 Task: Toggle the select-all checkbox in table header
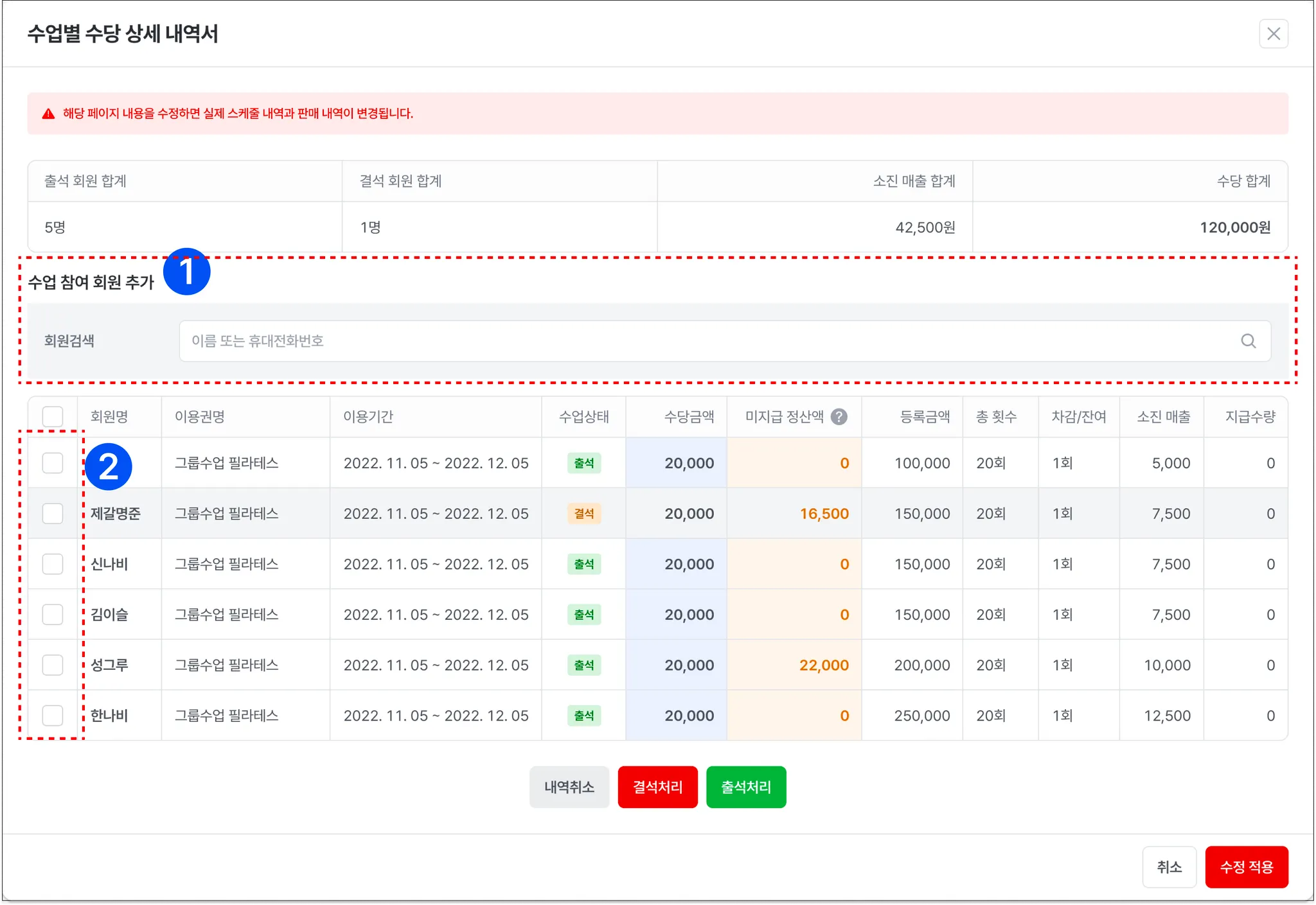pyautogui.click(x=53, y=417)
